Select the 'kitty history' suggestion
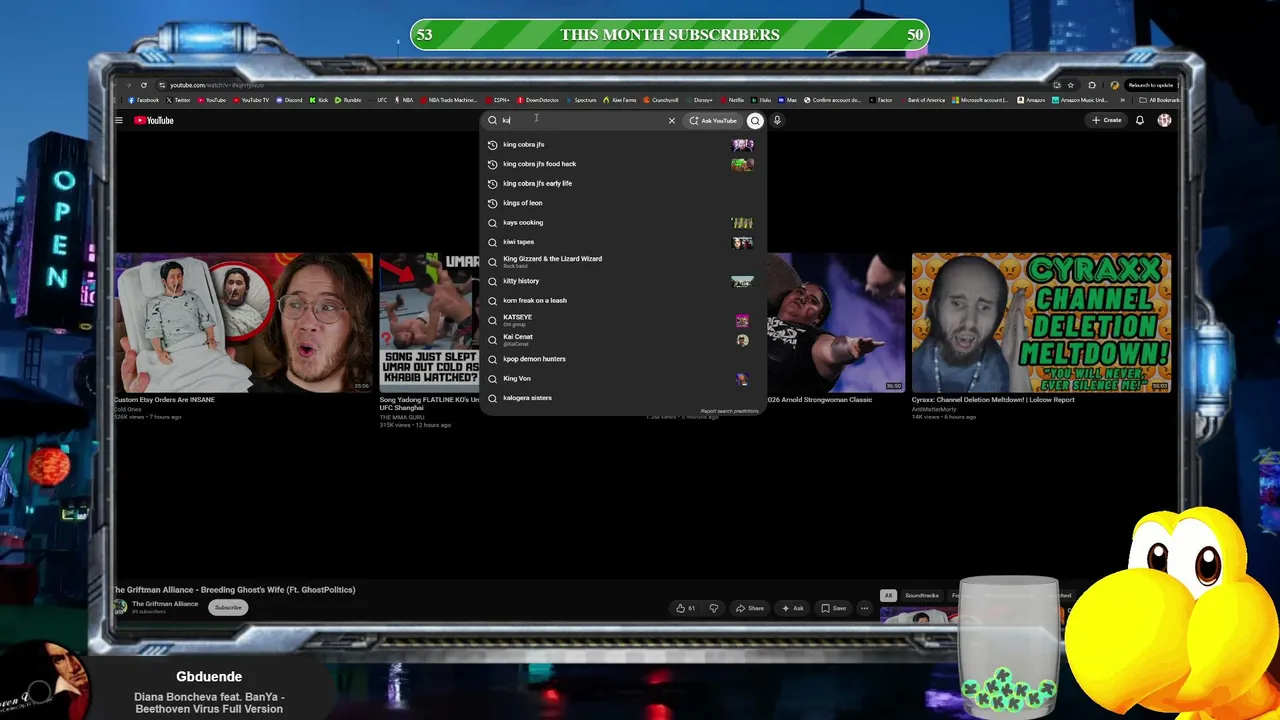 (x=622, y=281)
